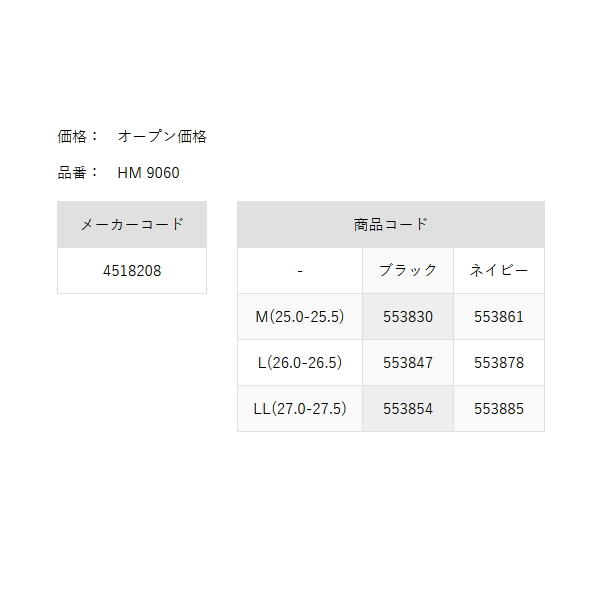Click product code 553878
The width and height of the screenshot is (600, 600).
point(498,362)
